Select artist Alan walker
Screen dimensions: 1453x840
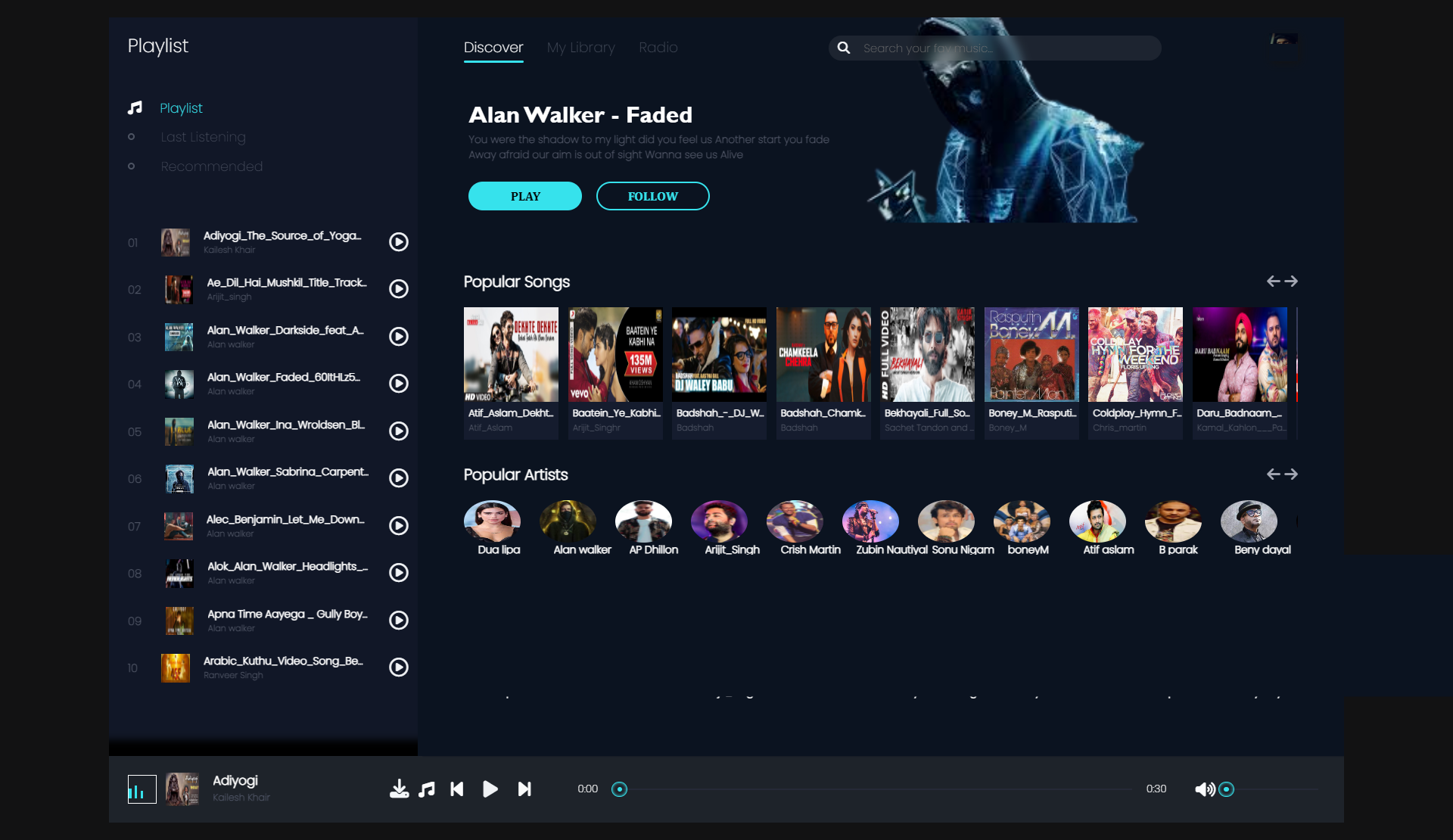coord(568,521)
